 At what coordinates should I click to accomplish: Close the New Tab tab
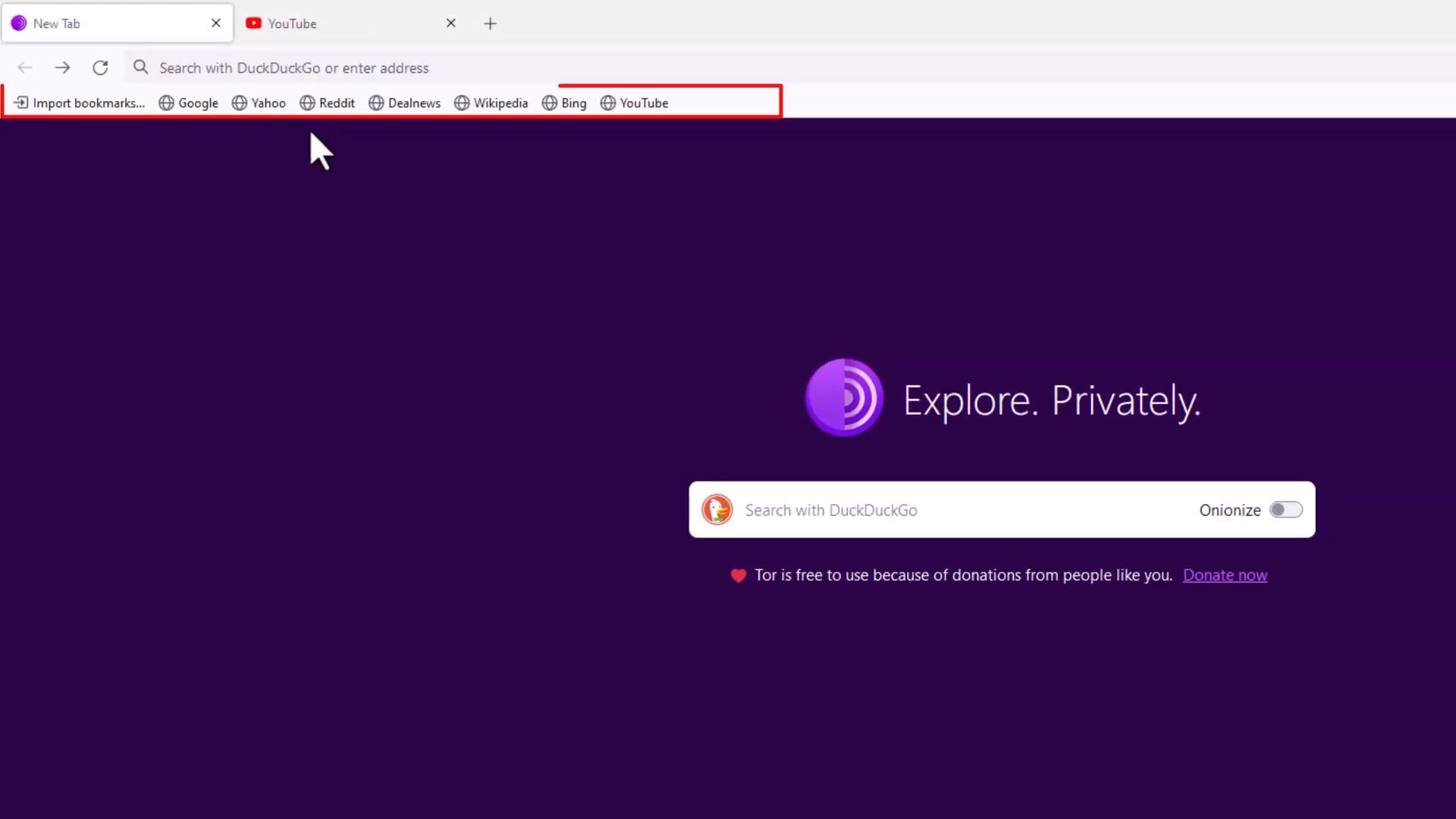(216, 24)
